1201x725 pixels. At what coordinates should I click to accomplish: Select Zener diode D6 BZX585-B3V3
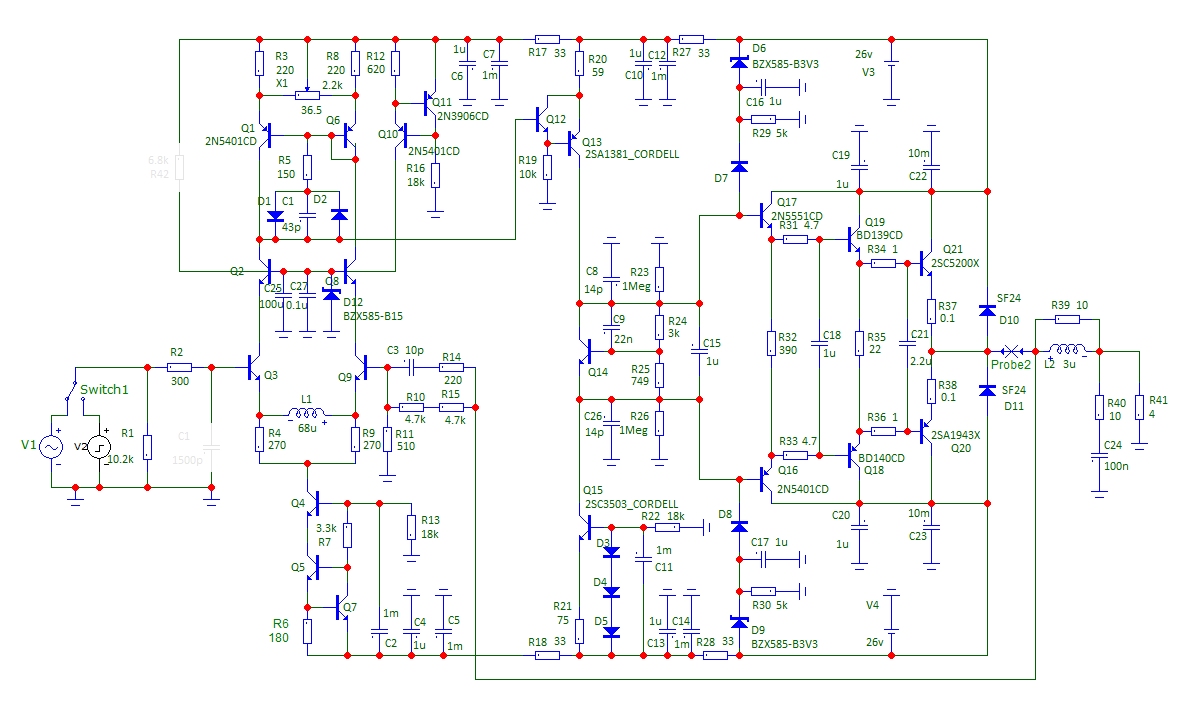tap(739, 64)
